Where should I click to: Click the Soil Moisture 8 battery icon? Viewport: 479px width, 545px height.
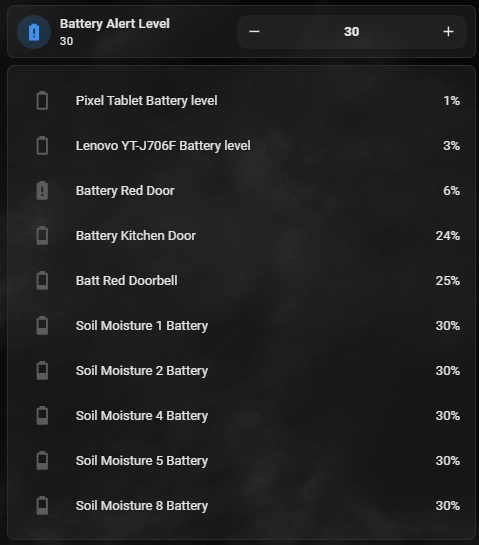coord(42,505)
